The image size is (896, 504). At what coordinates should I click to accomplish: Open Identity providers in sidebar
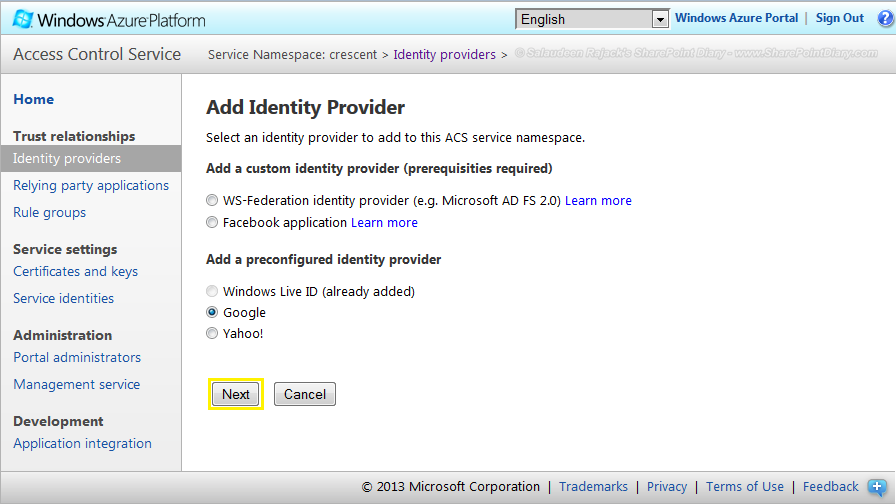91,158
